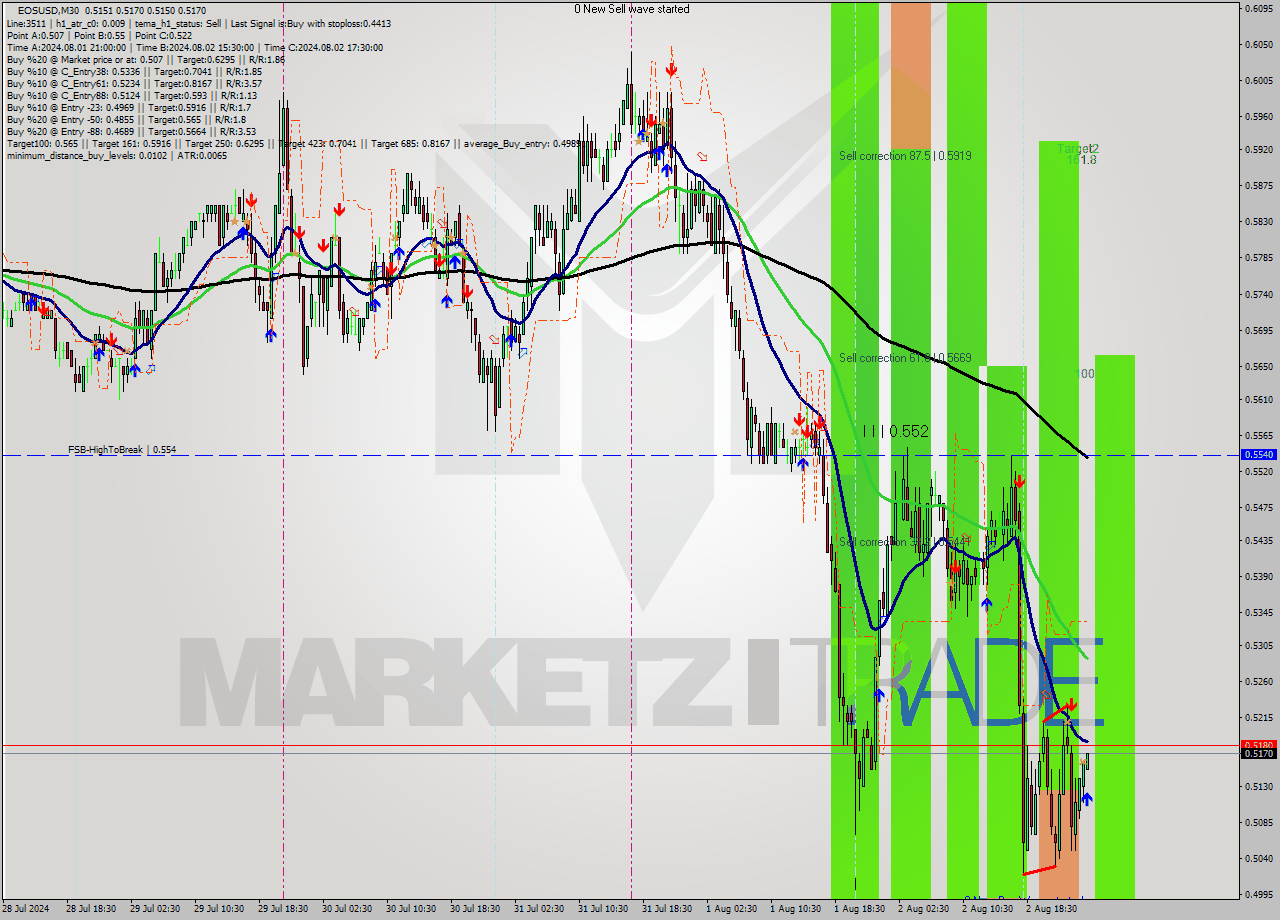Viewport: 1280px width, 920px height.
Task: Click the '161.8' Fibonacci label
Action: pos(1081,160)
